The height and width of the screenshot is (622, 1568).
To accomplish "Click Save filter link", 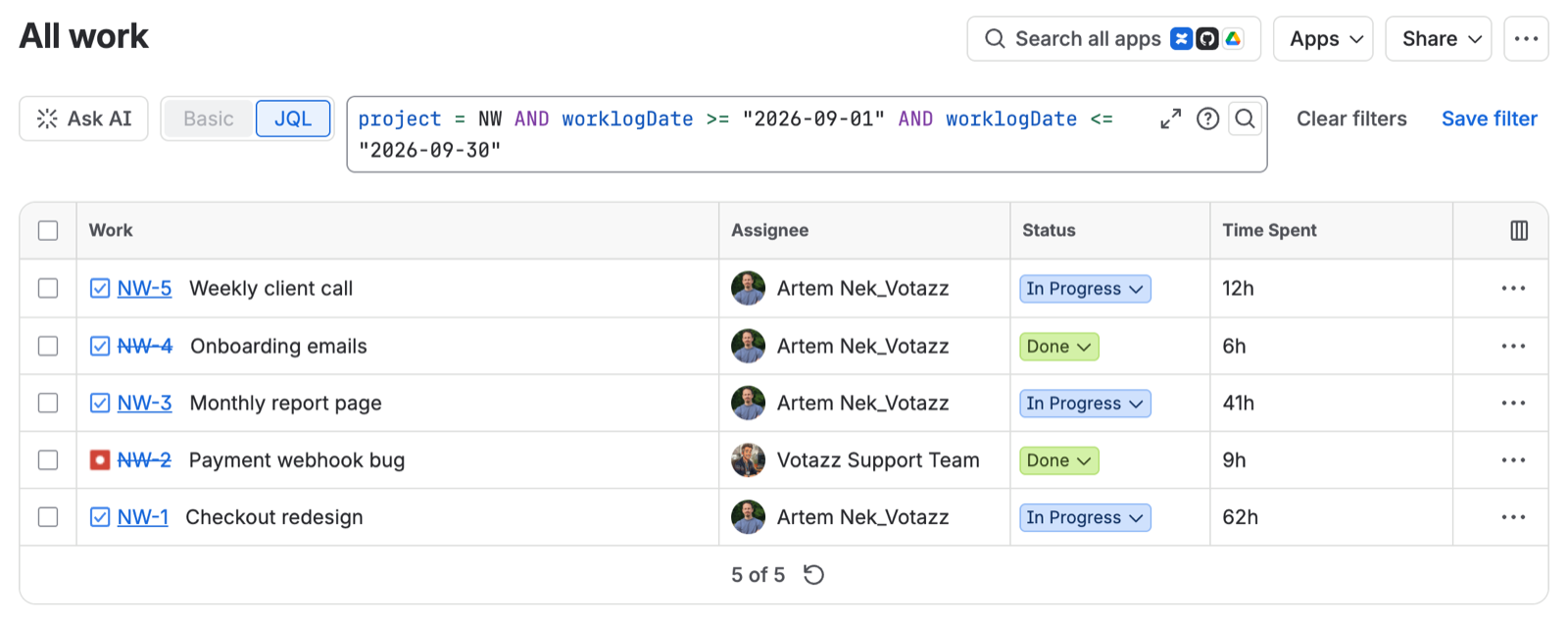I will 1490,119.
